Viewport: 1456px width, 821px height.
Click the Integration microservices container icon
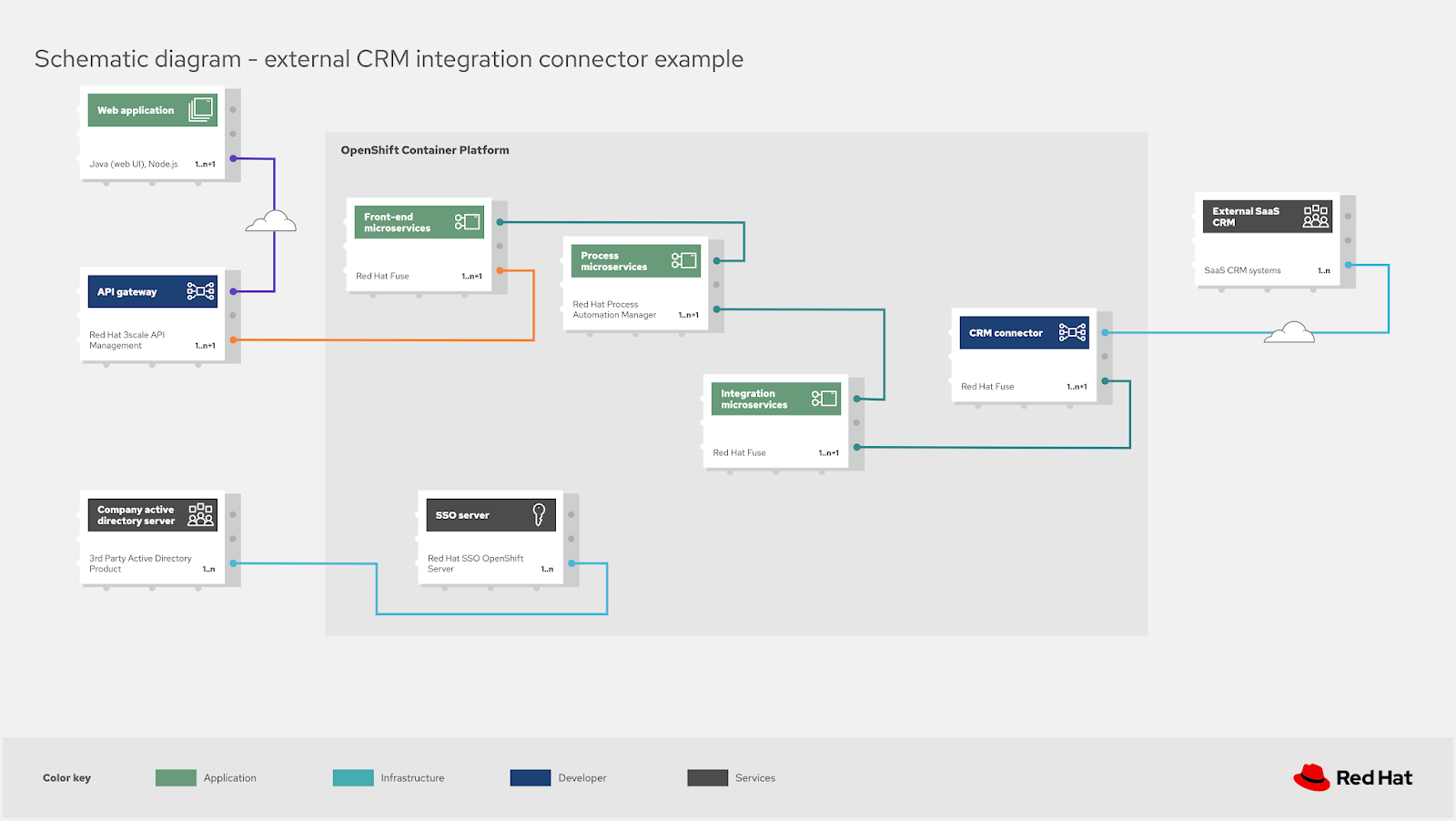pyautogui.click(x=826, y=397)
